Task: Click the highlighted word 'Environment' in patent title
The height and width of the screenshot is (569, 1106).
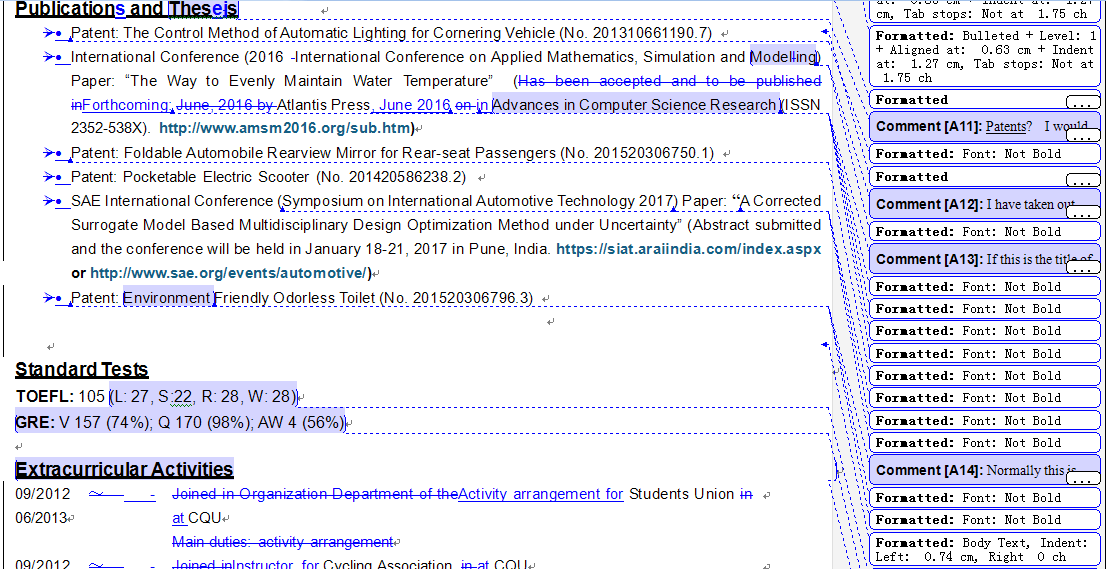Action: (x=167, y=298)
